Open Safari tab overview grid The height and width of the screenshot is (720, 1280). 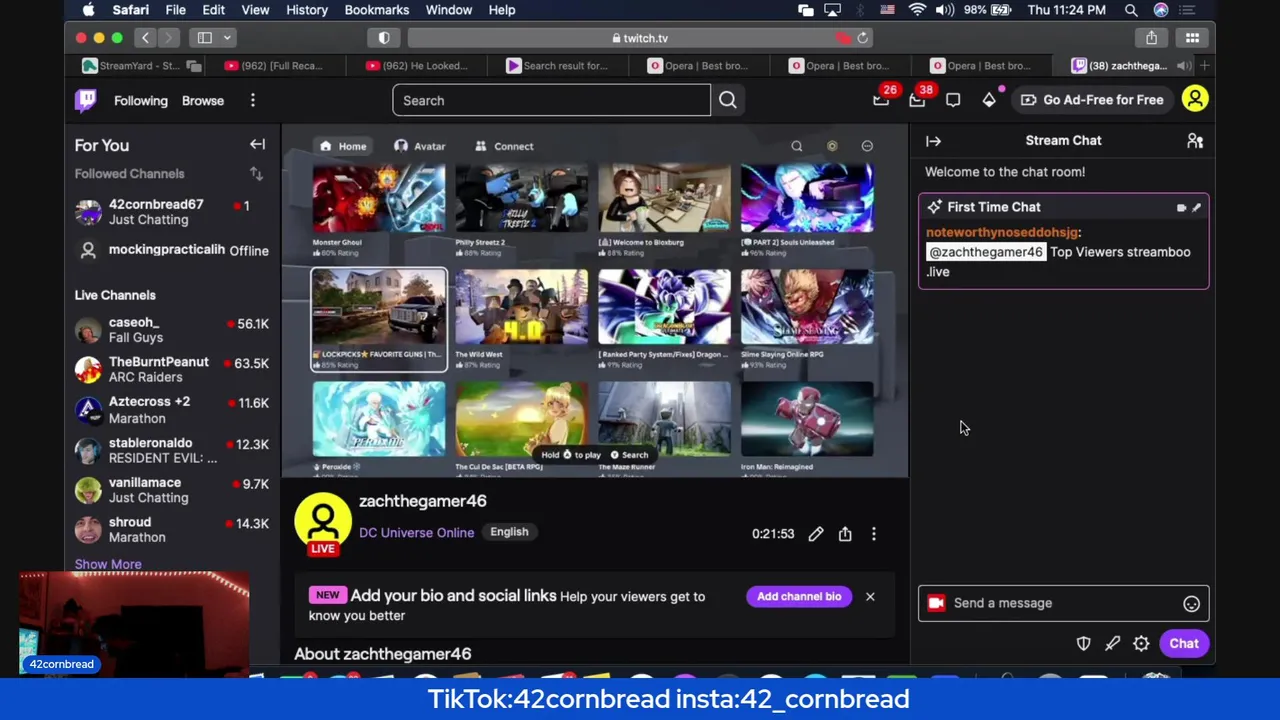point(1192,38)
